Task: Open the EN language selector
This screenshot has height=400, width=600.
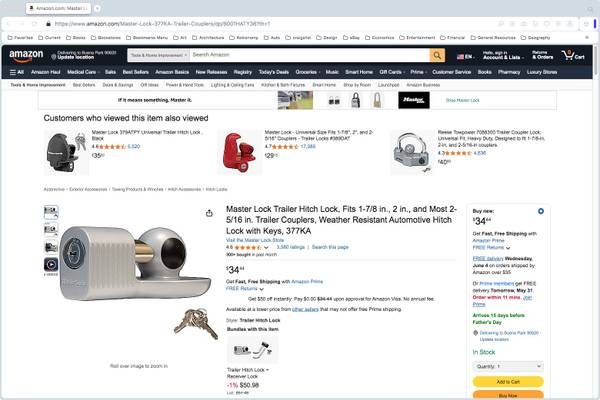Action: (465, 56)
